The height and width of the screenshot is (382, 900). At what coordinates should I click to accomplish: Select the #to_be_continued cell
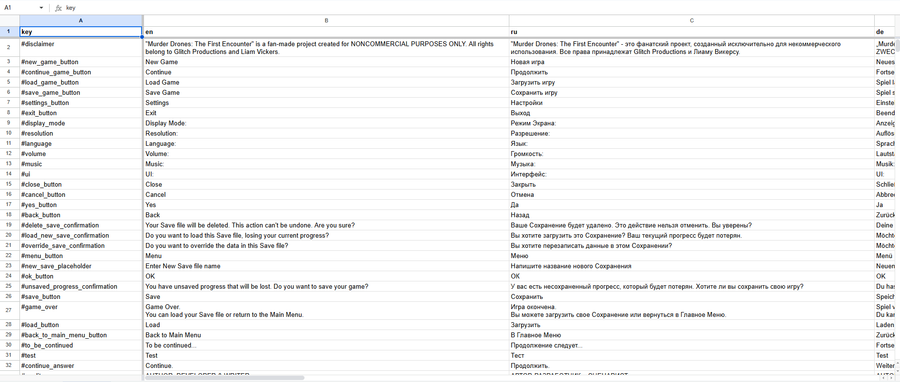(x=81, y=345)
